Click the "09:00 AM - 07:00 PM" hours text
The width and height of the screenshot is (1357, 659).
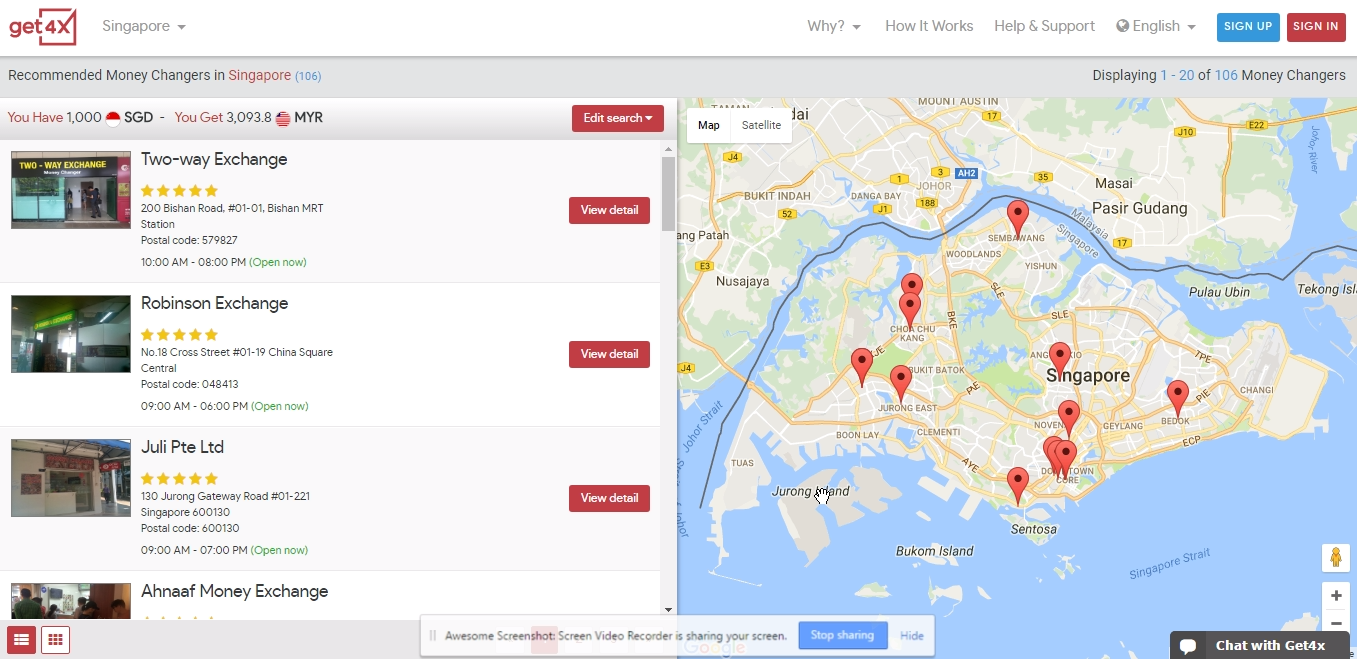click(194, 551)
